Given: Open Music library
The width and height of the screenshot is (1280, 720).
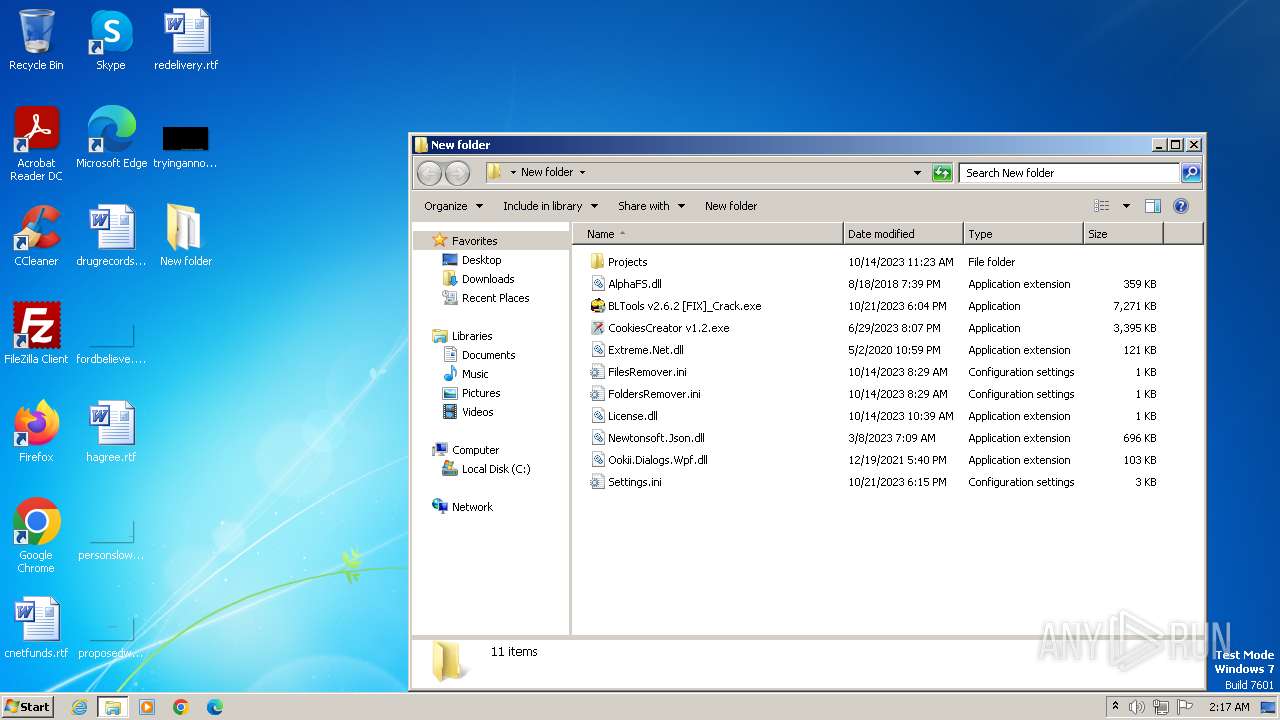Looking at the screenshot, I should coord(475,374).
